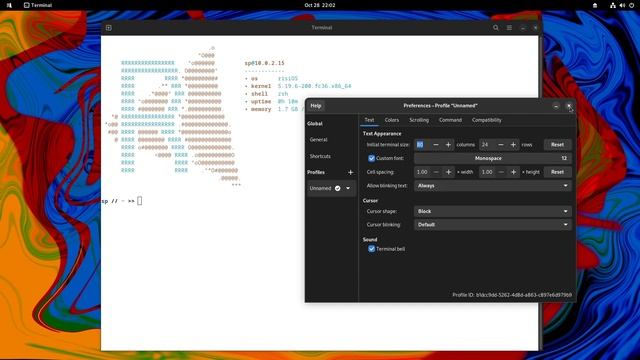Open the Allow blinking text dropdown
The width and height of the screenshot is (640, 360).
[x=493, y=186]
